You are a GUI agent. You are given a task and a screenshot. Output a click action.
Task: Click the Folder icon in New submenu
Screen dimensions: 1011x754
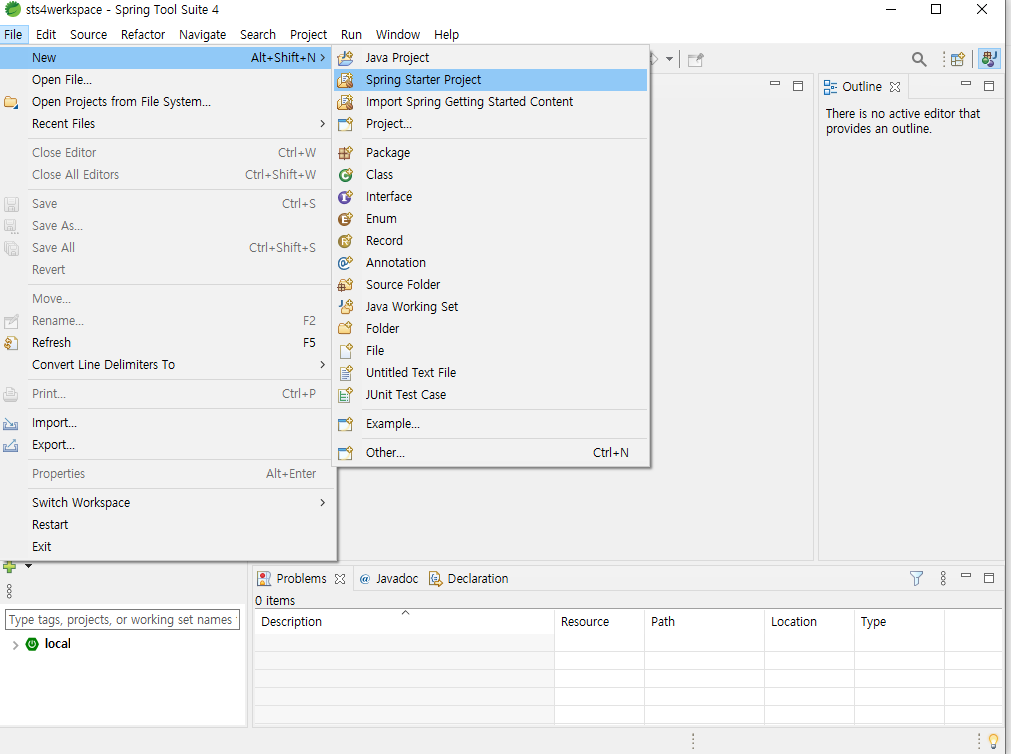pos(346,328)
